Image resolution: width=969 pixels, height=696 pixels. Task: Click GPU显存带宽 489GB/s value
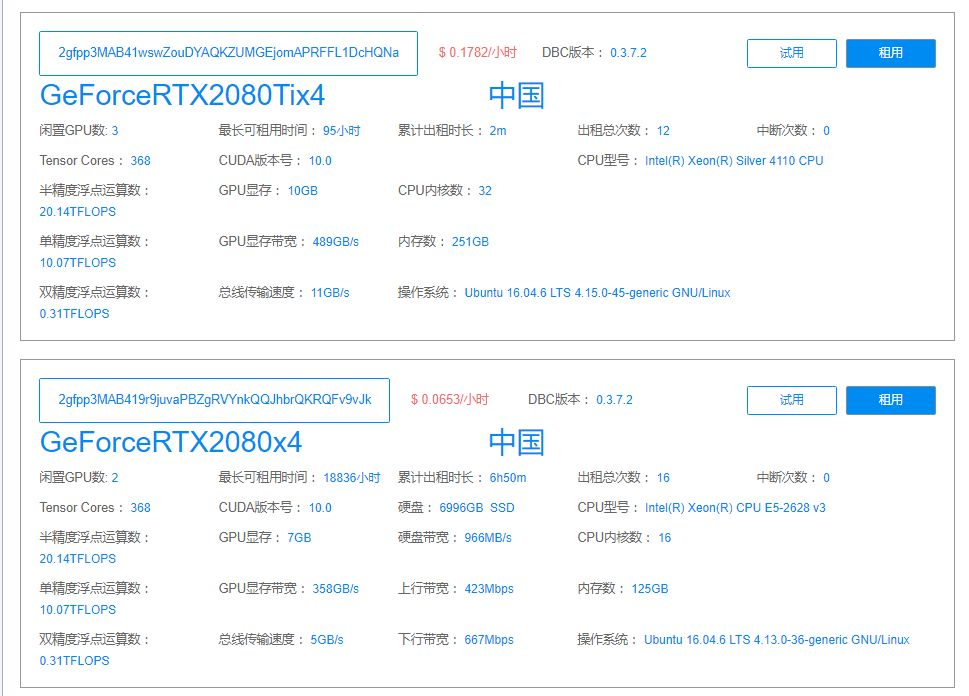(336, 242)
